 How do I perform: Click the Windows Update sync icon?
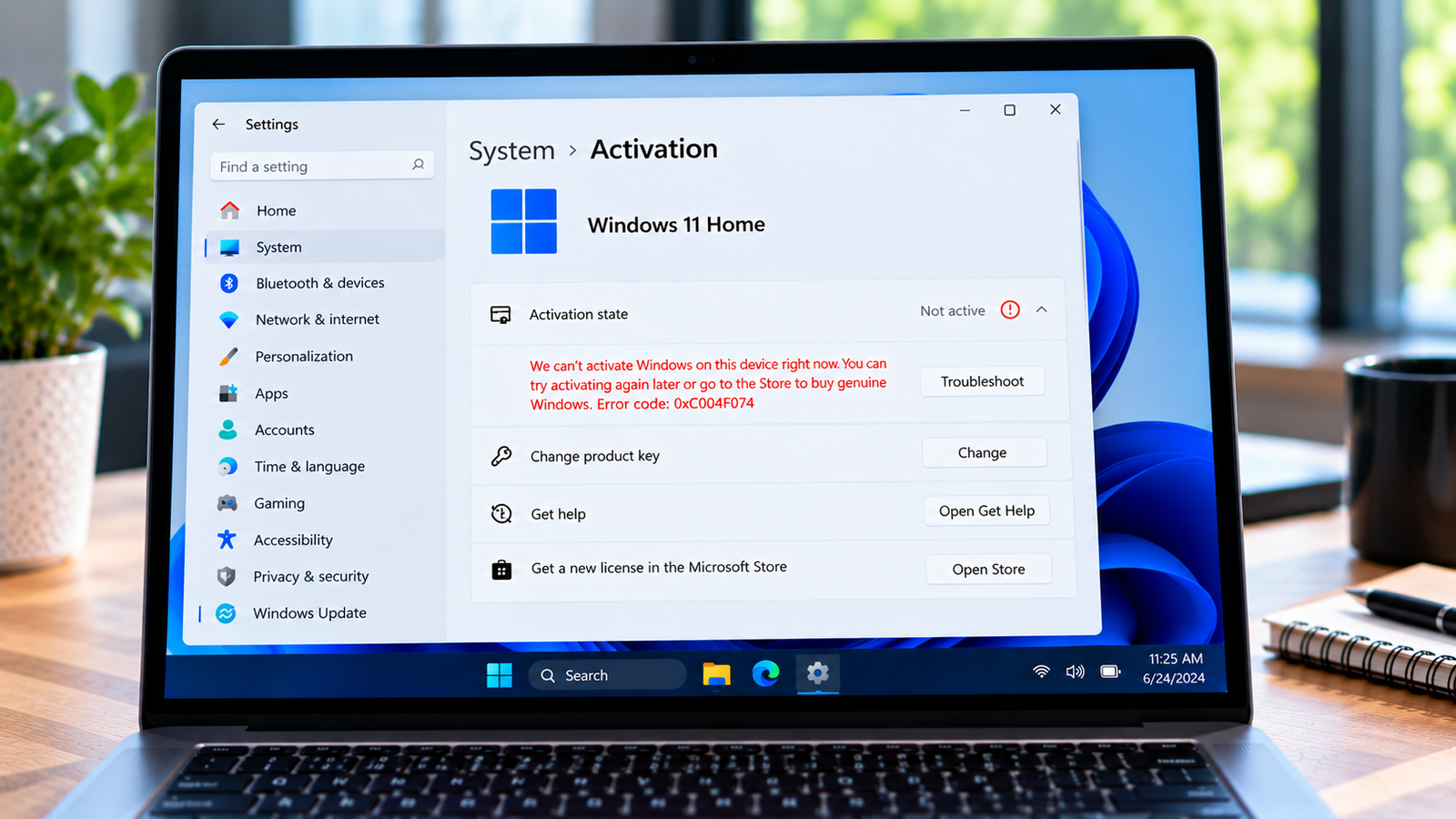tap(226, 613)
